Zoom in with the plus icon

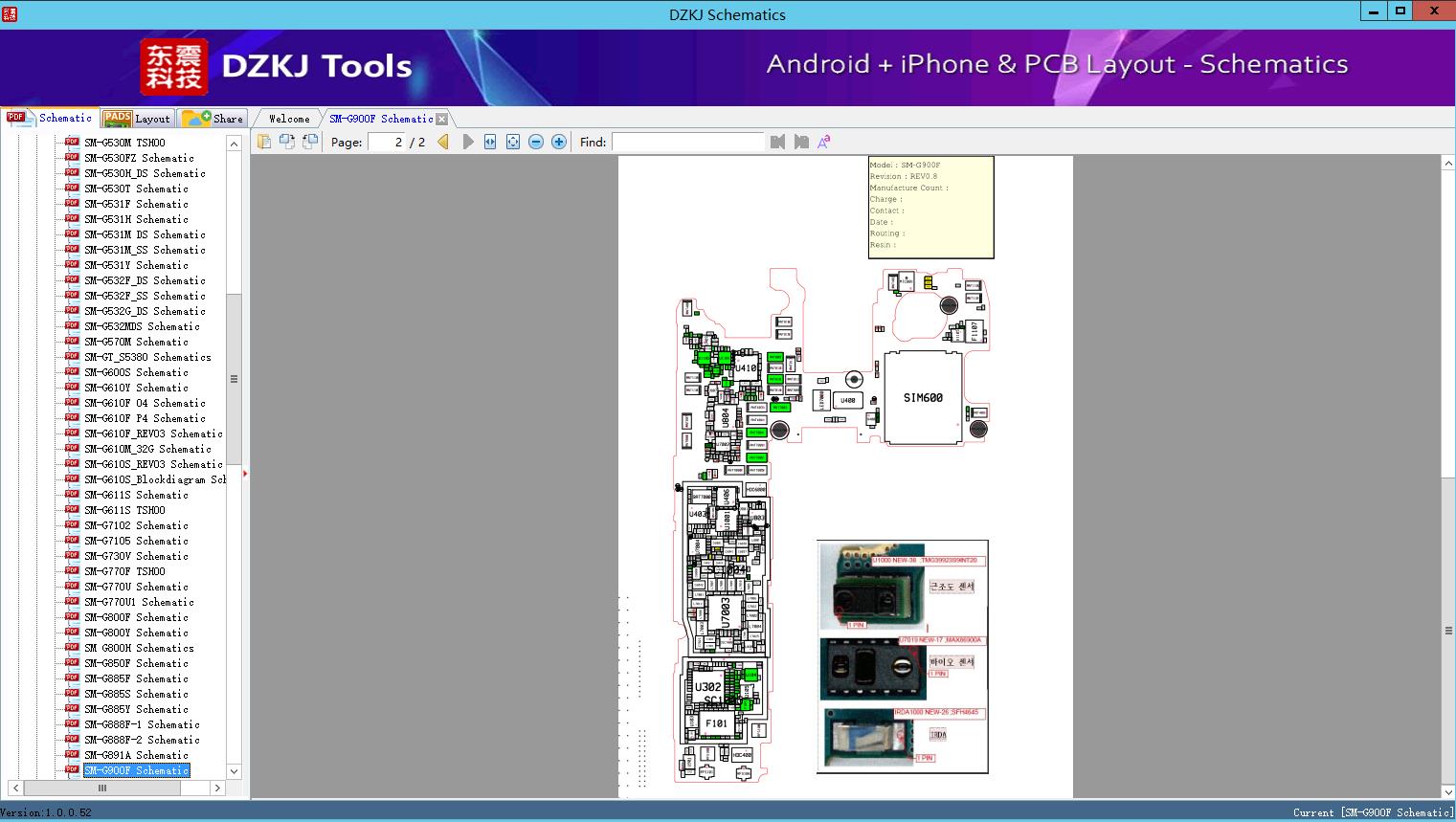pyautogui.click(x=559, y=142)
